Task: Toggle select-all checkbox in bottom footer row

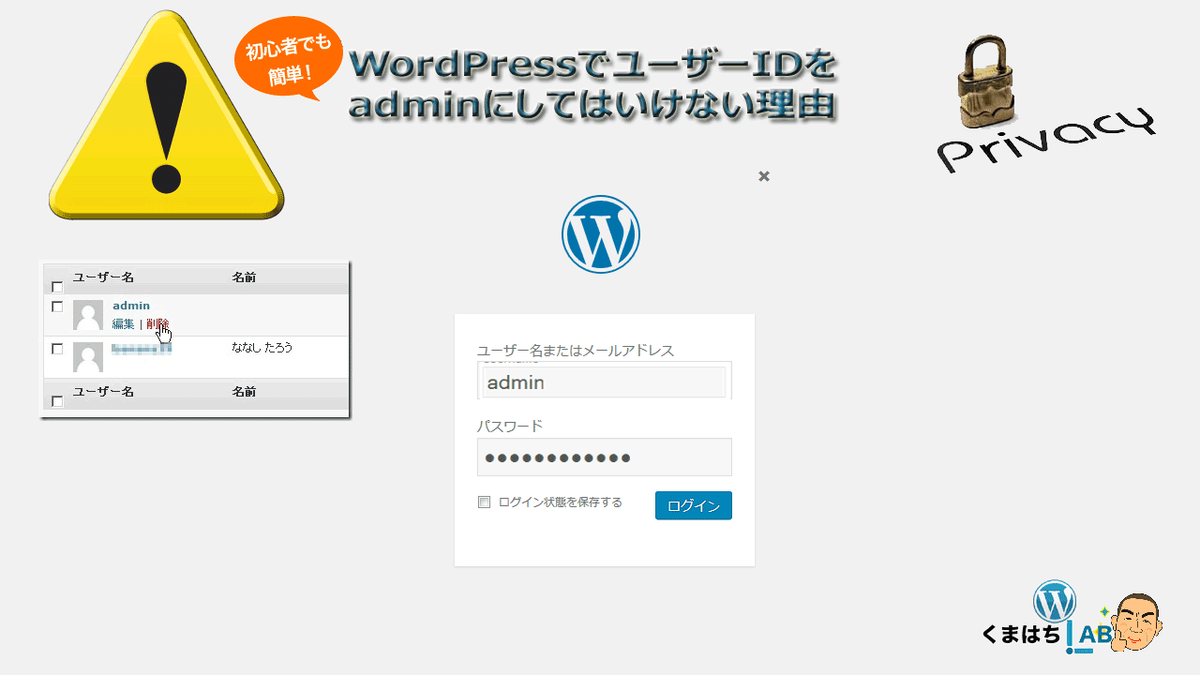Action: point(57,402)
